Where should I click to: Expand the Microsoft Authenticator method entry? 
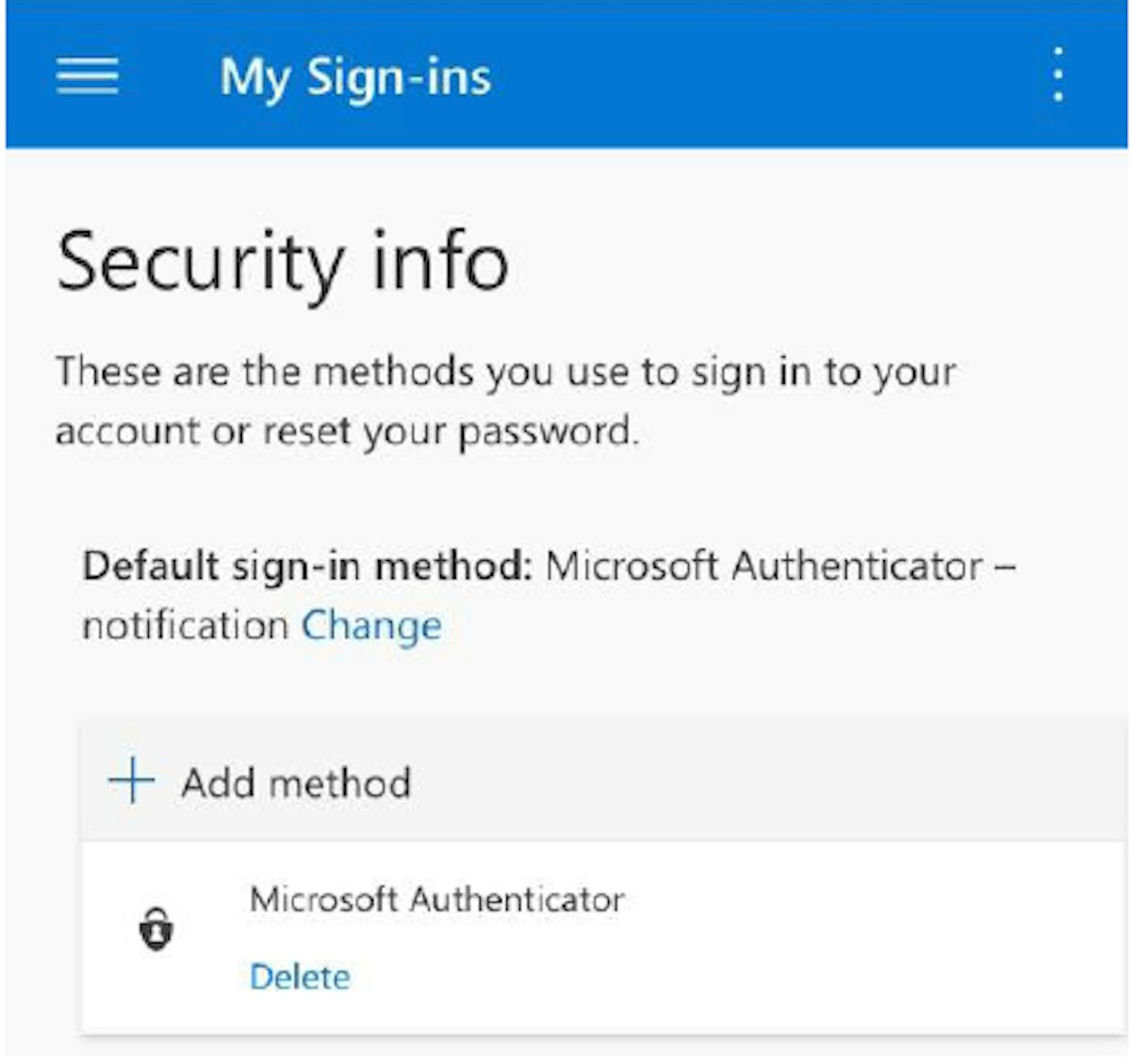point(438,900)
